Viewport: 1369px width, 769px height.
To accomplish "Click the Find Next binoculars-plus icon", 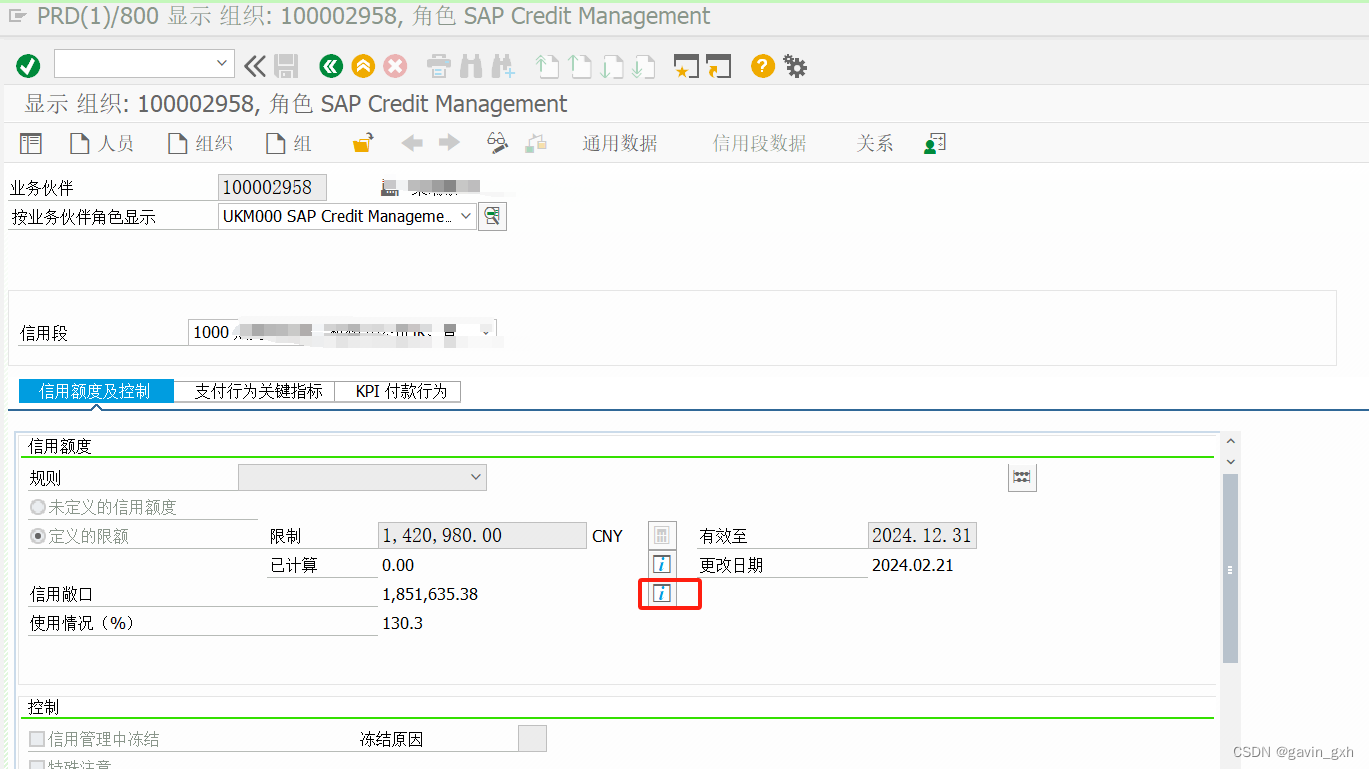I will pos(503,67).
